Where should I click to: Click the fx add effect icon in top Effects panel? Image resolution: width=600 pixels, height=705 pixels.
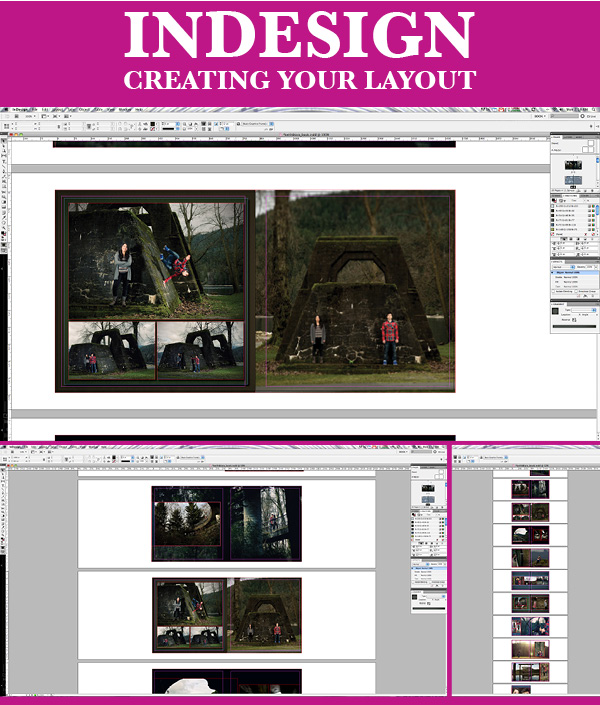[x=585, y=295]
